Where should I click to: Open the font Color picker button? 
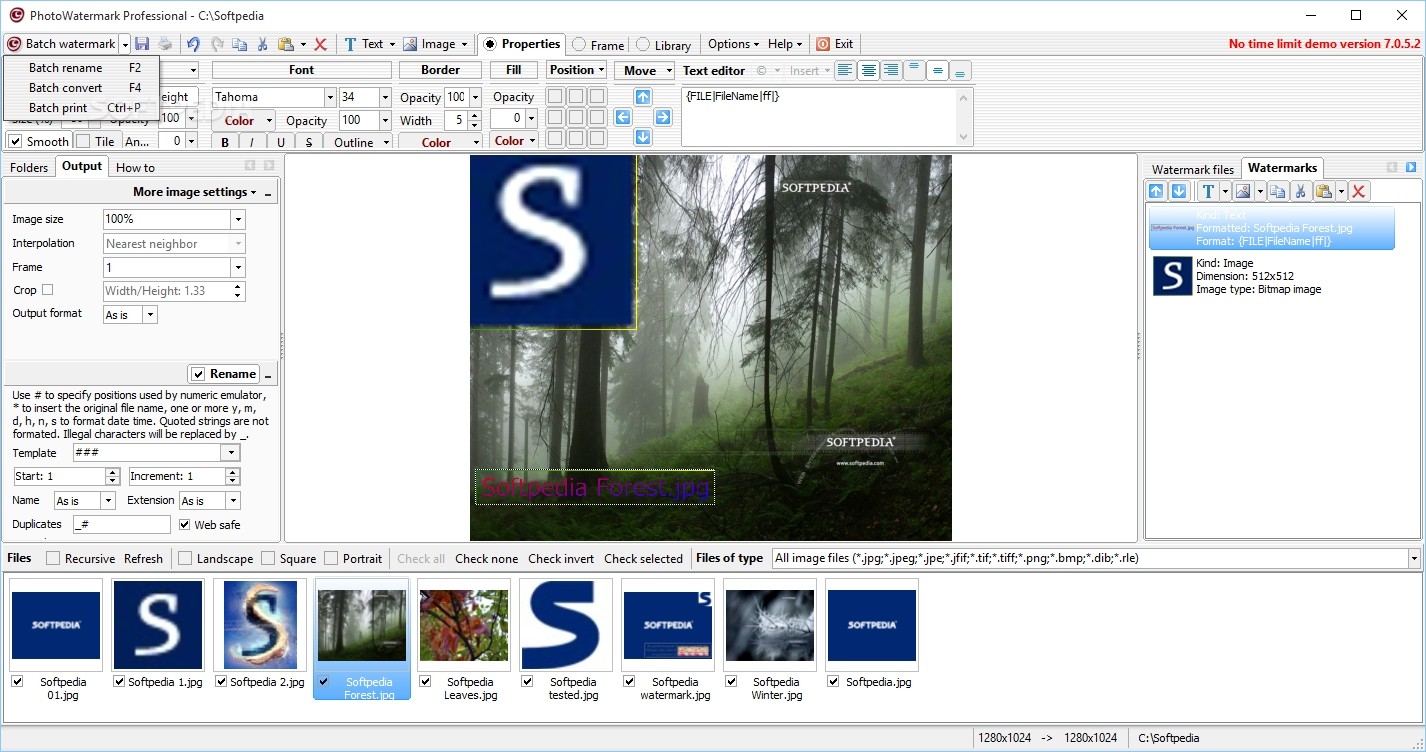[244, 120]
